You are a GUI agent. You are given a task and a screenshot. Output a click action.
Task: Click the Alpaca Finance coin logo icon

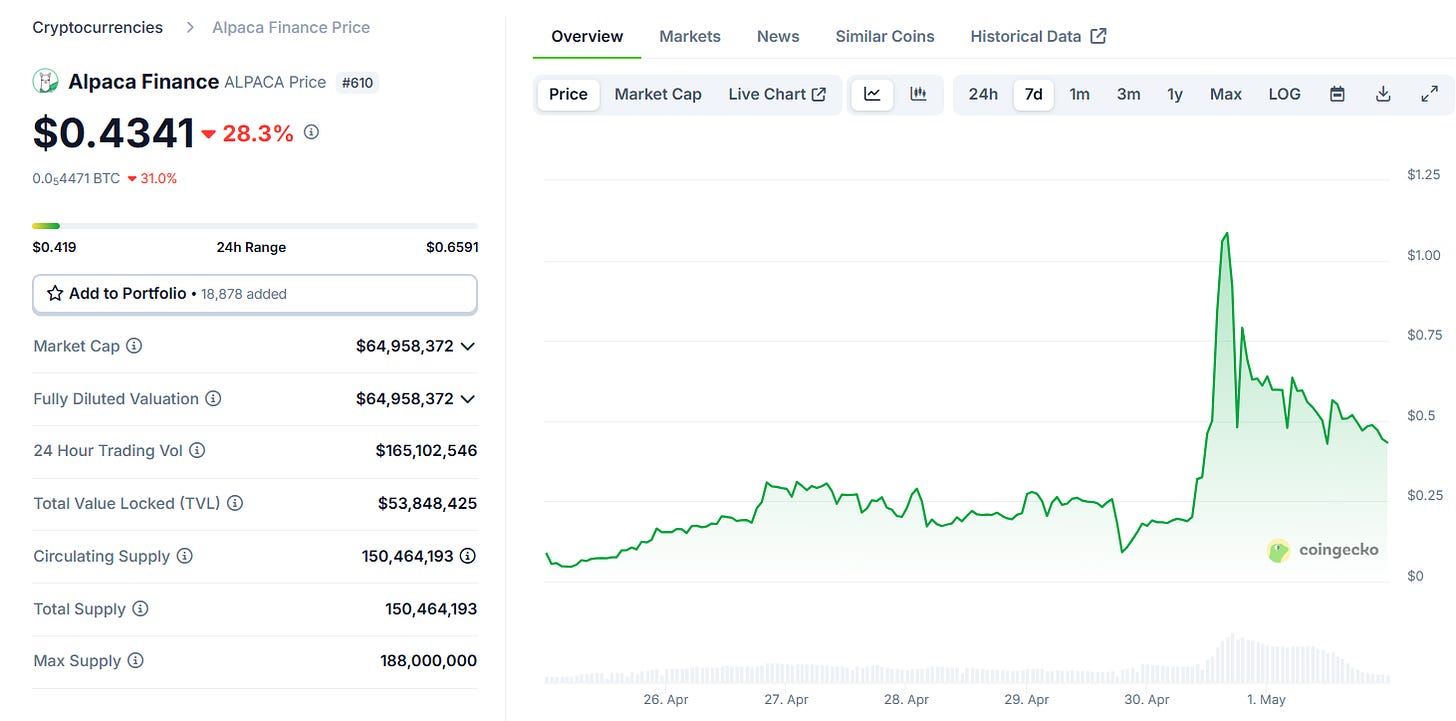pyautogui.click(x=45, y=81)
